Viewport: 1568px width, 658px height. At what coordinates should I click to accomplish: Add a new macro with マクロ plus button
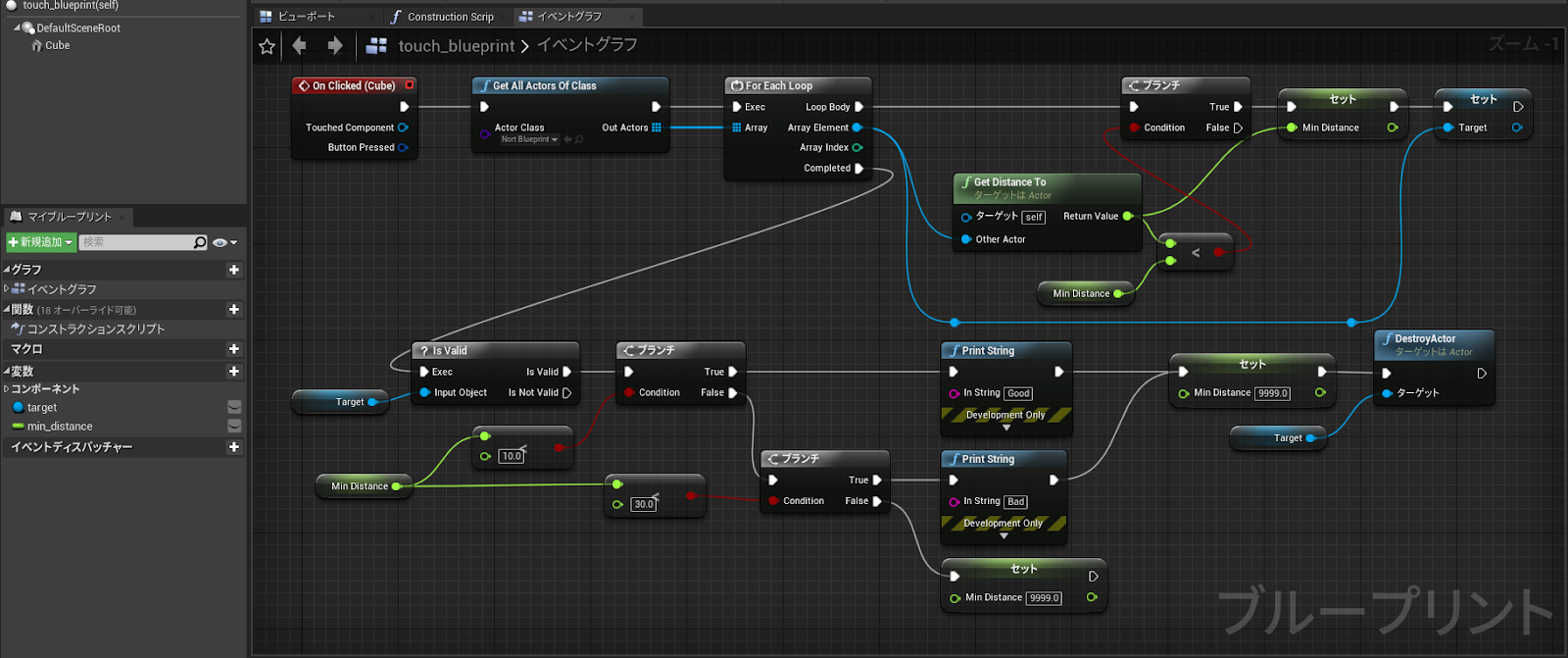[x=234, y=349]
